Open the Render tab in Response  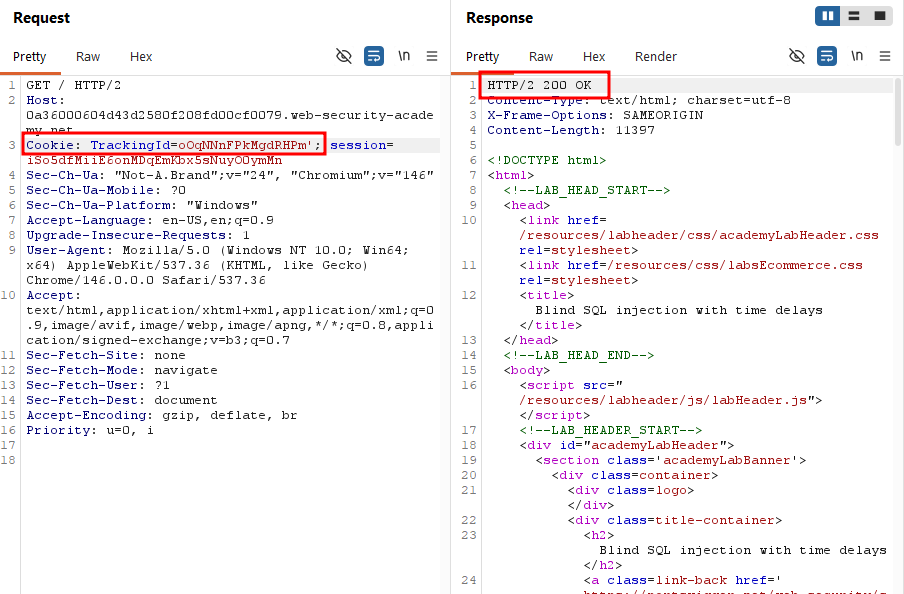pyautogui.click(x=656, y=57)
